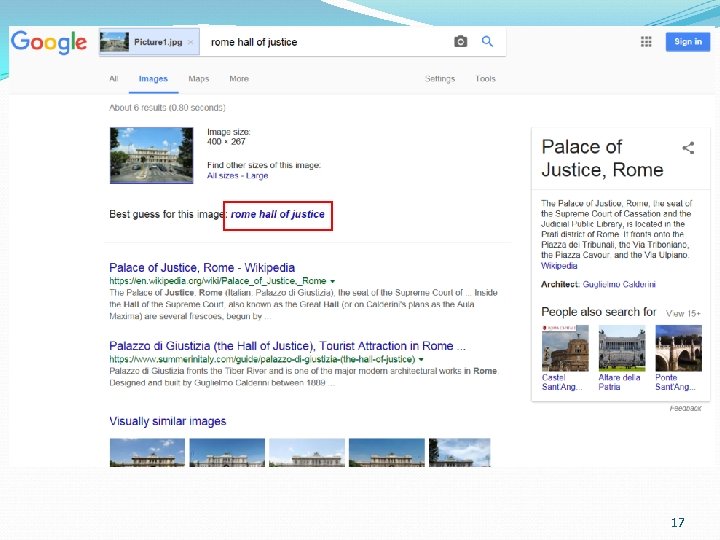Open search by image camera icon
This screenshot has height=540, width=720.
(461, 42)
